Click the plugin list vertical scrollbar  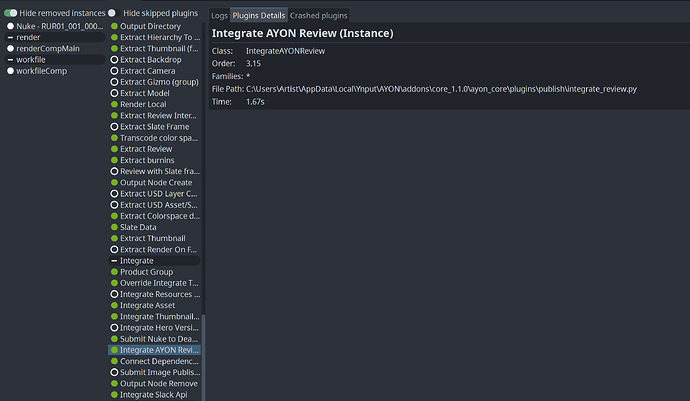[203, 357]
